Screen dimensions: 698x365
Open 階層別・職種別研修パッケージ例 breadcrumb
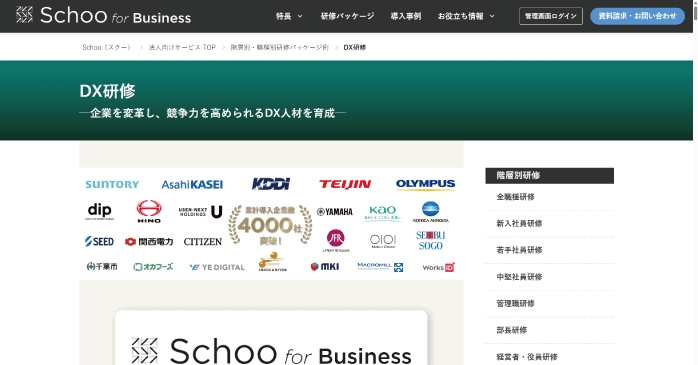pyautogui.click(x=279, y=47)
